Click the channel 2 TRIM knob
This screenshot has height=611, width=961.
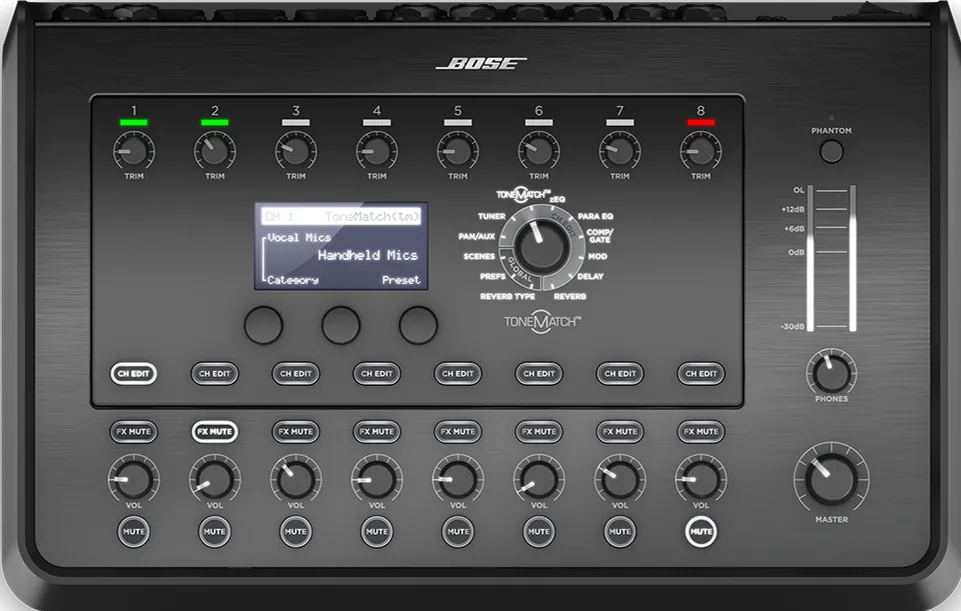tap(215, 151)
